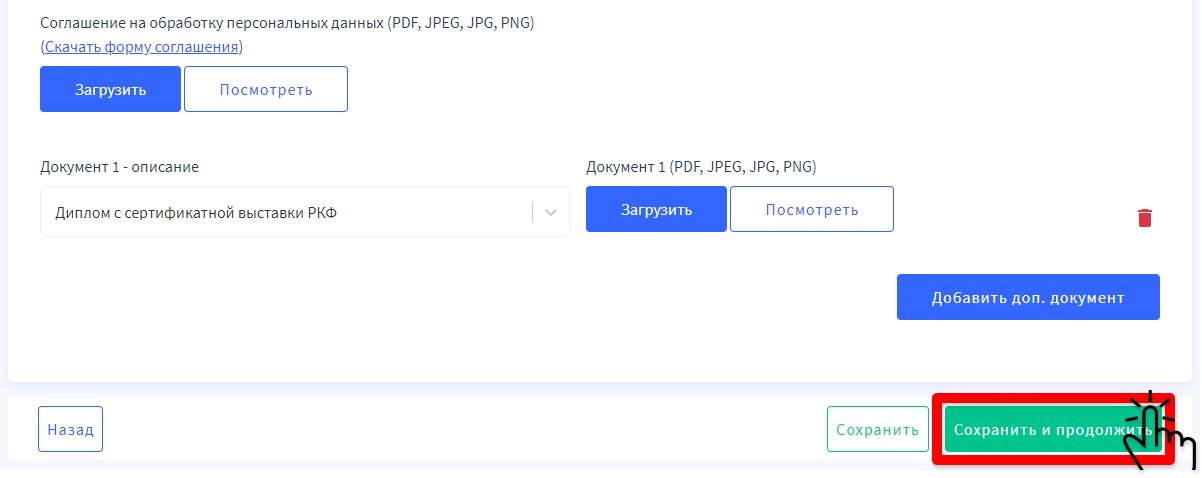The width and height of the screenshot is (1202, 478).
Task: Click the outlined green 'Сохранить' button
Action: (877, 429)
